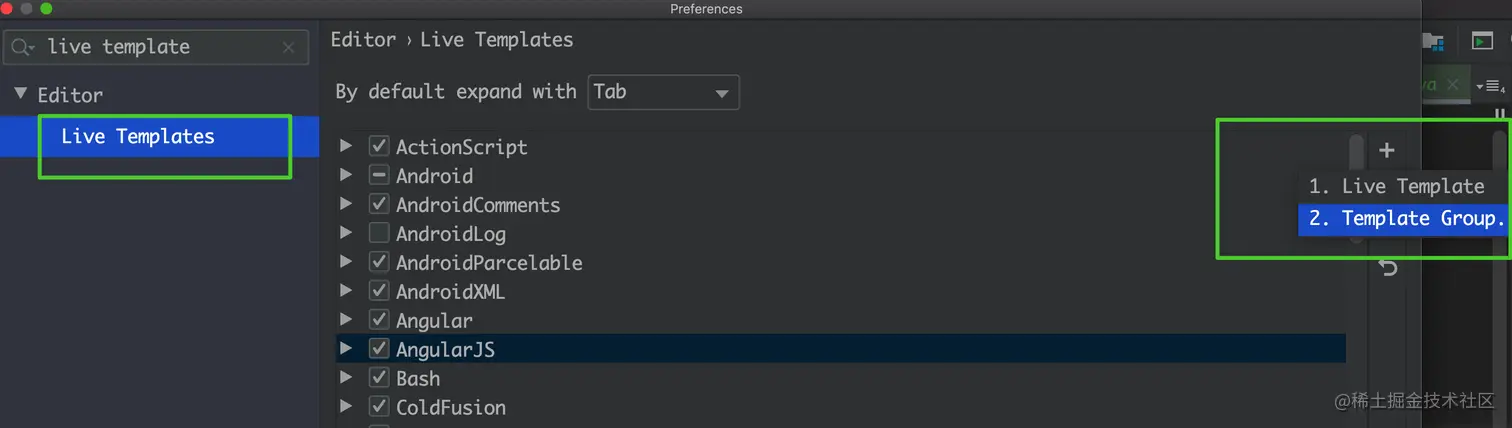
Task: Open the hidden tabs list icon
Action: click(x=1489, y=86)
